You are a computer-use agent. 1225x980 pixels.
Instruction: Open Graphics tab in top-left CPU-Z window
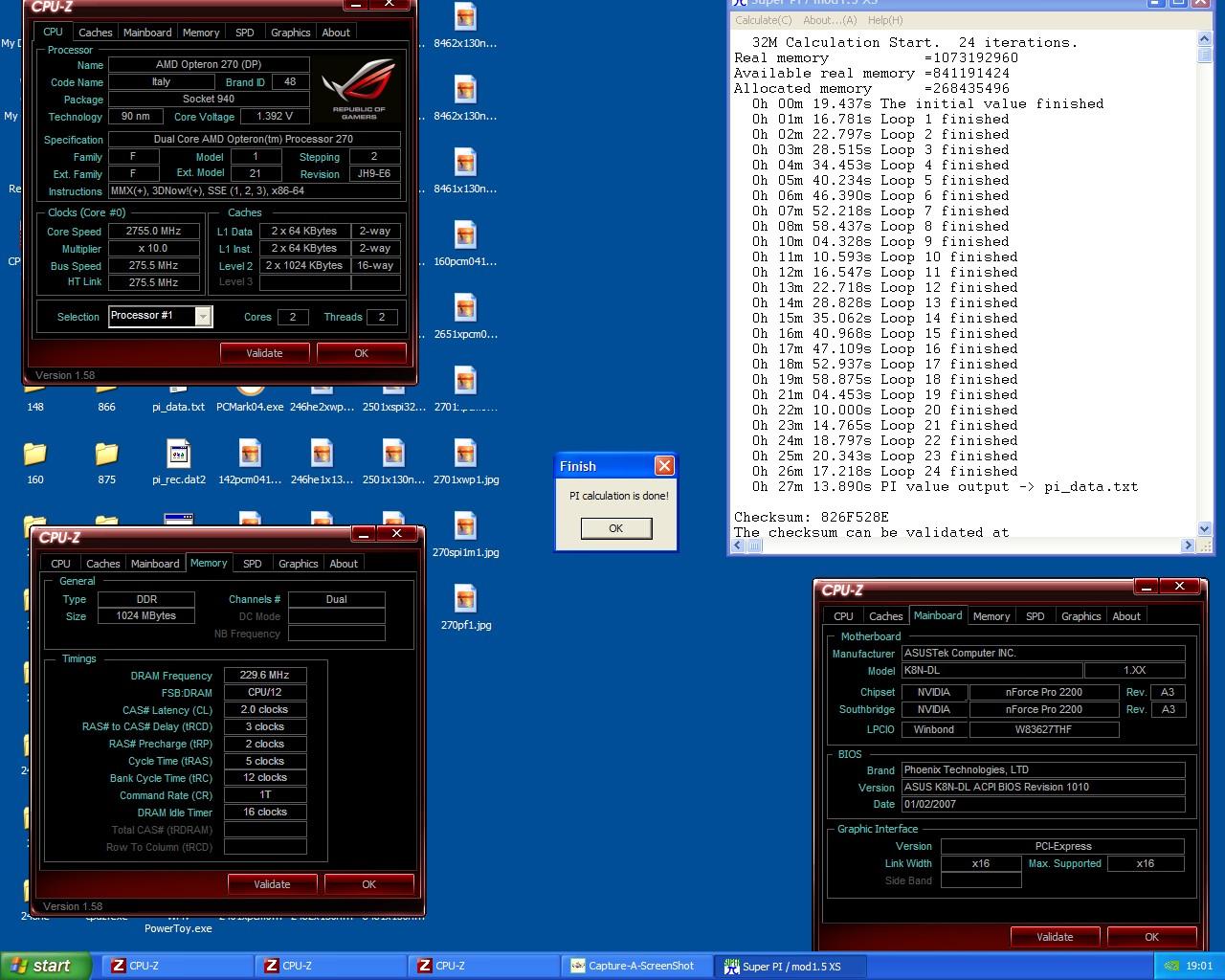(290, 33)
